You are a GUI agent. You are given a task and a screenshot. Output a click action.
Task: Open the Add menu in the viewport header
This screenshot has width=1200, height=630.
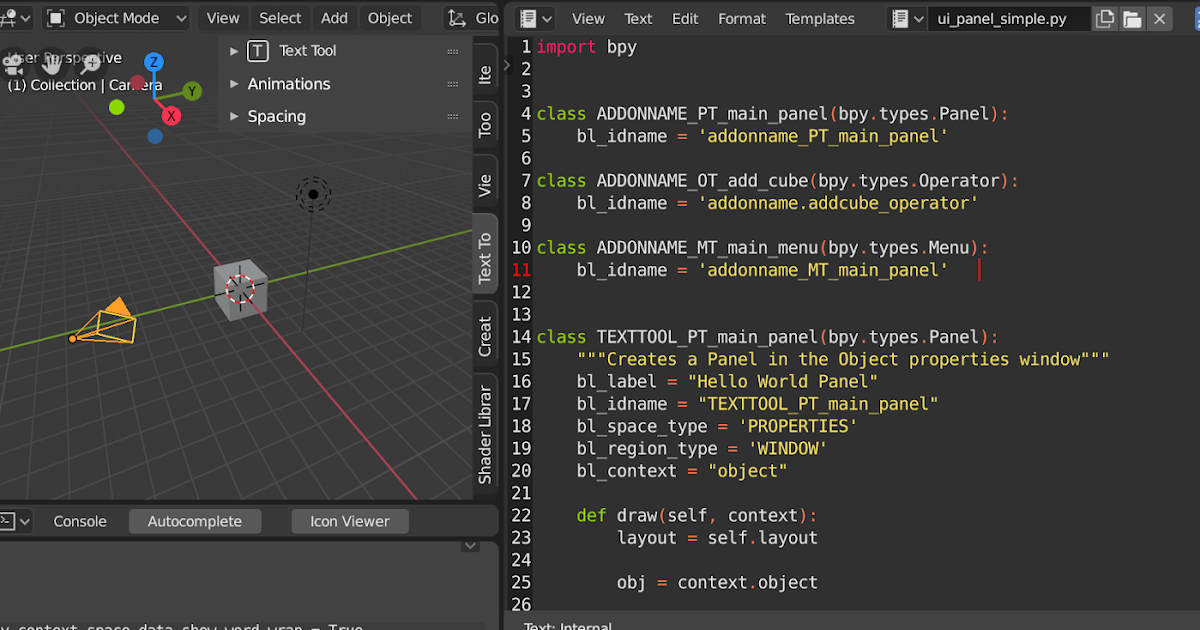point(334,18)
